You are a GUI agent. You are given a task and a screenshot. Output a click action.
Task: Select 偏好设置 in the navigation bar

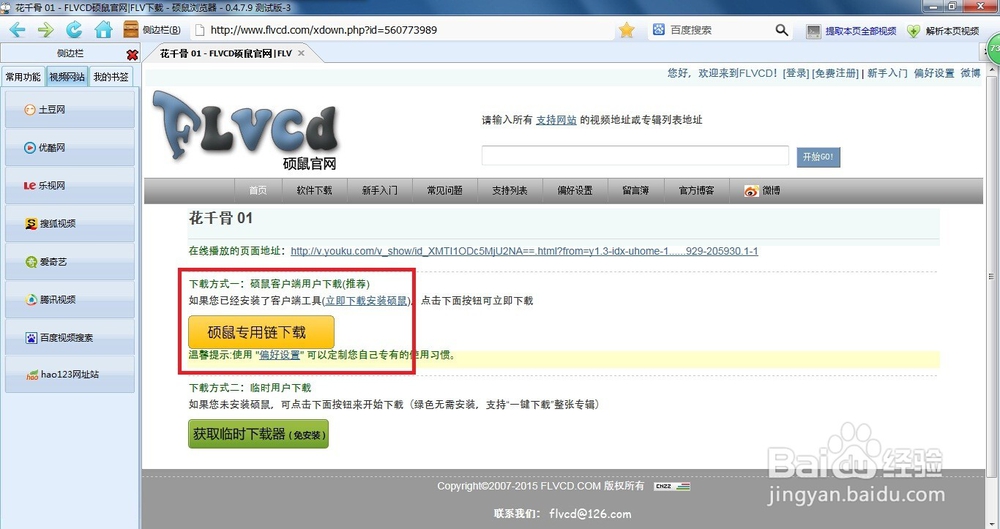[x=575, y=190]
